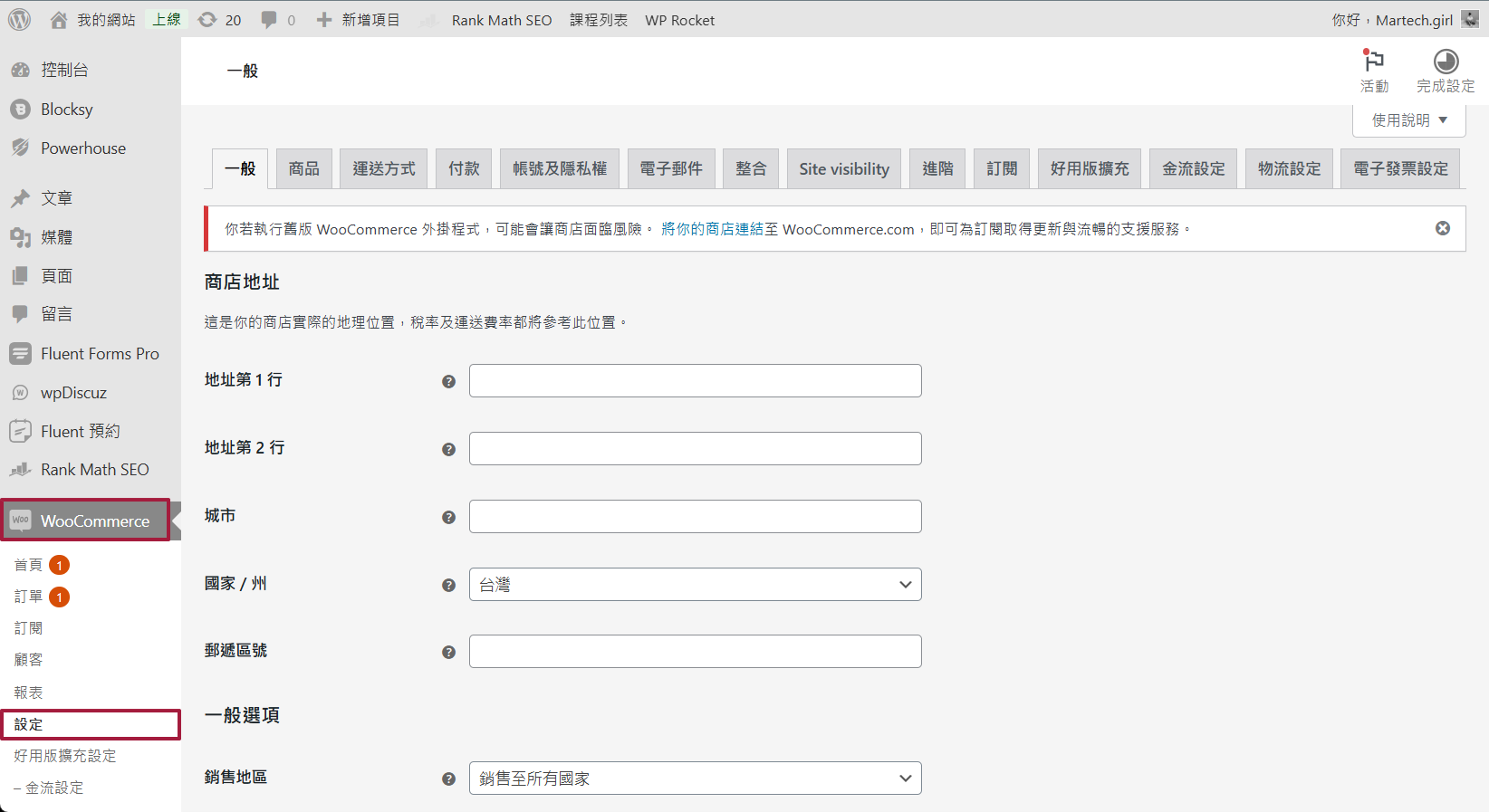Open the comments bubble icon
Image resolution: width=1489 pixels, height=812 pixels.
[269, 20]
